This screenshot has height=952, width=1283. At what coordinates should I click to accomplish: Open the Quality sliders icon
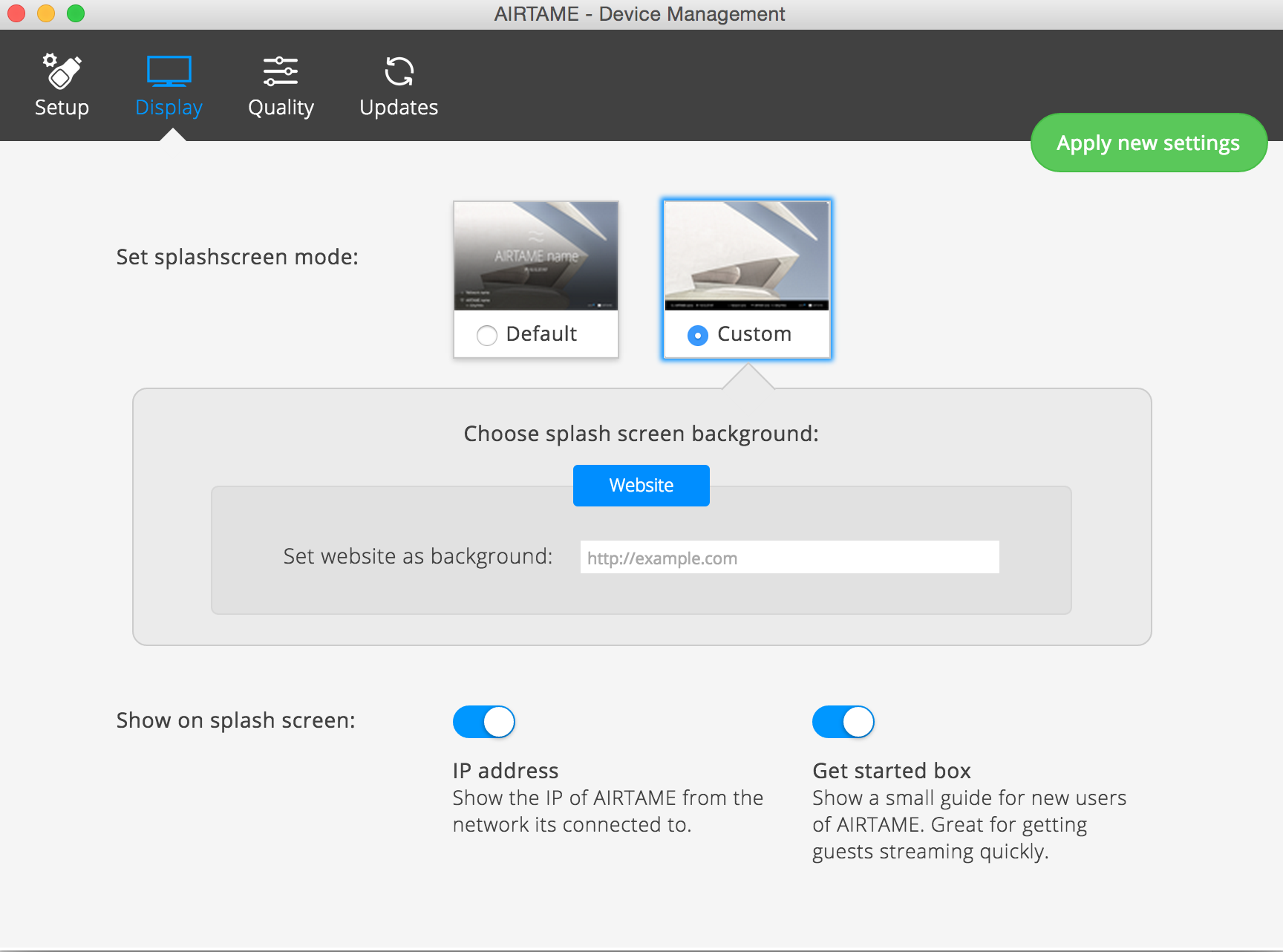tap(281, 71)
